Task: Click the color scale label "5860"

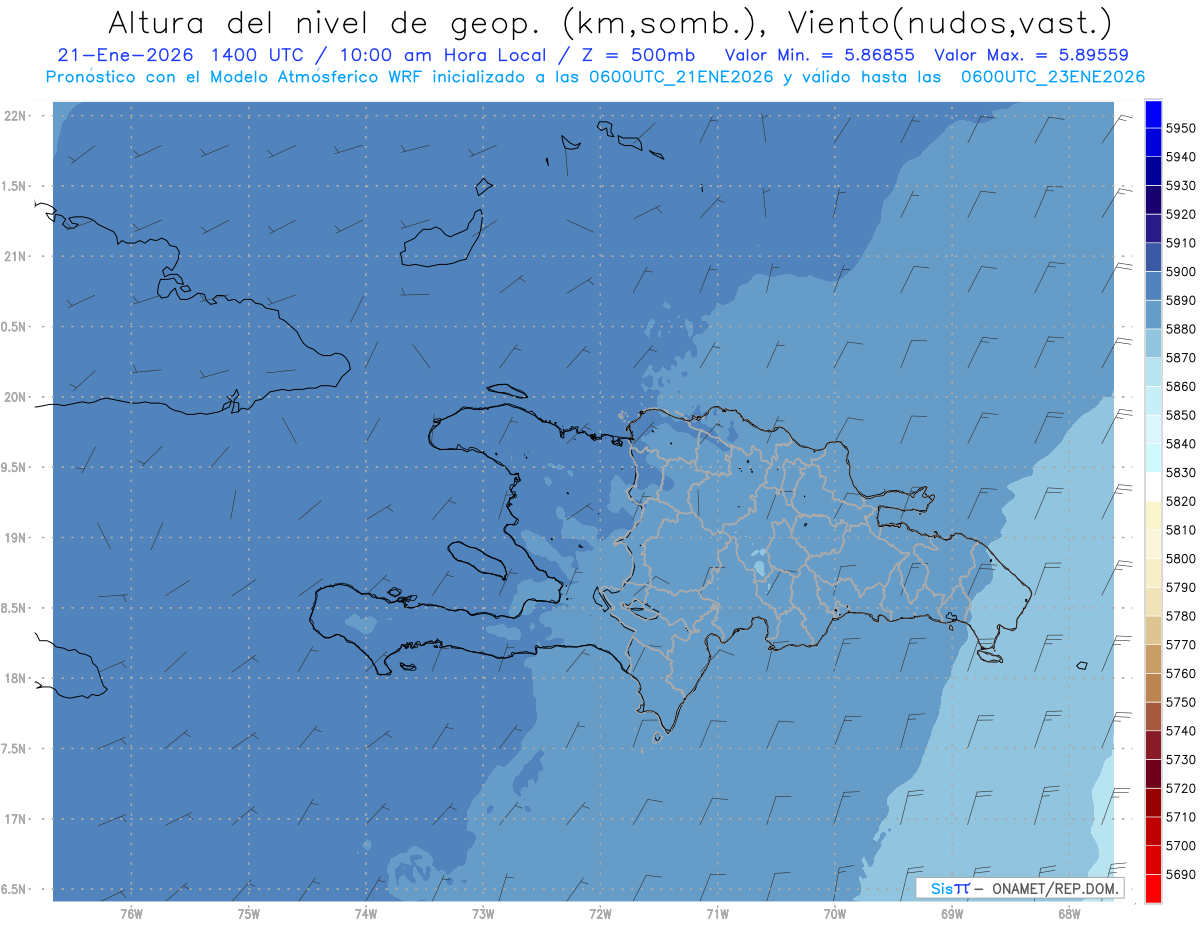Action: click(x=1180, y=387)
